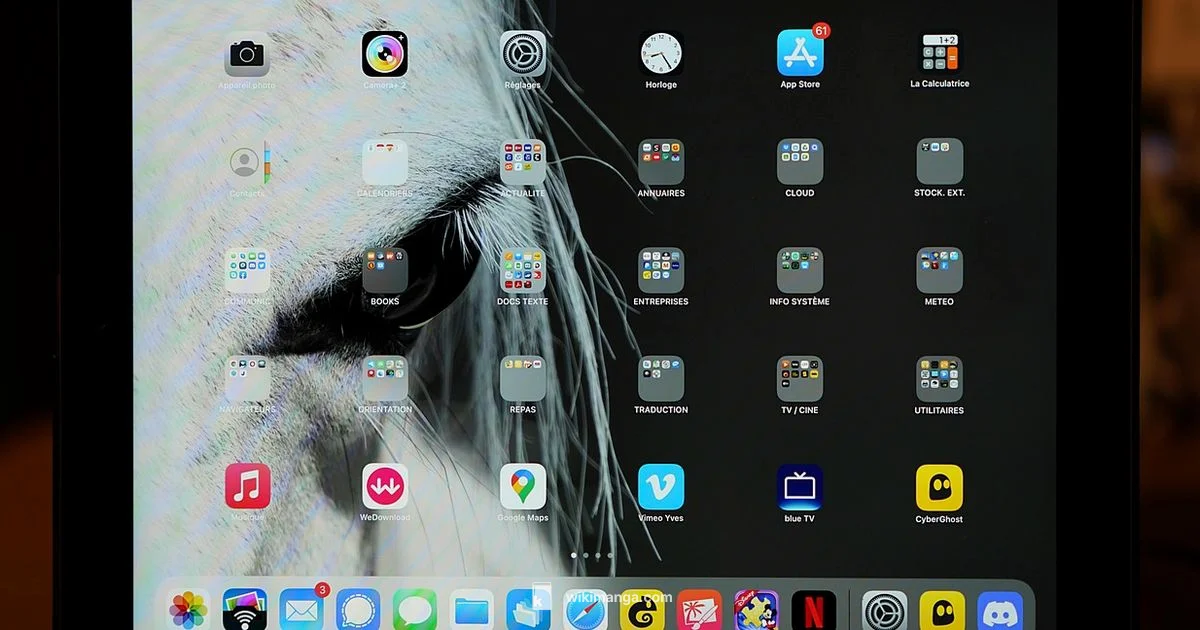Open the UTILITAIRES folder
The height and width of the screenshot is (630, 1200).
tap(939, 379)
